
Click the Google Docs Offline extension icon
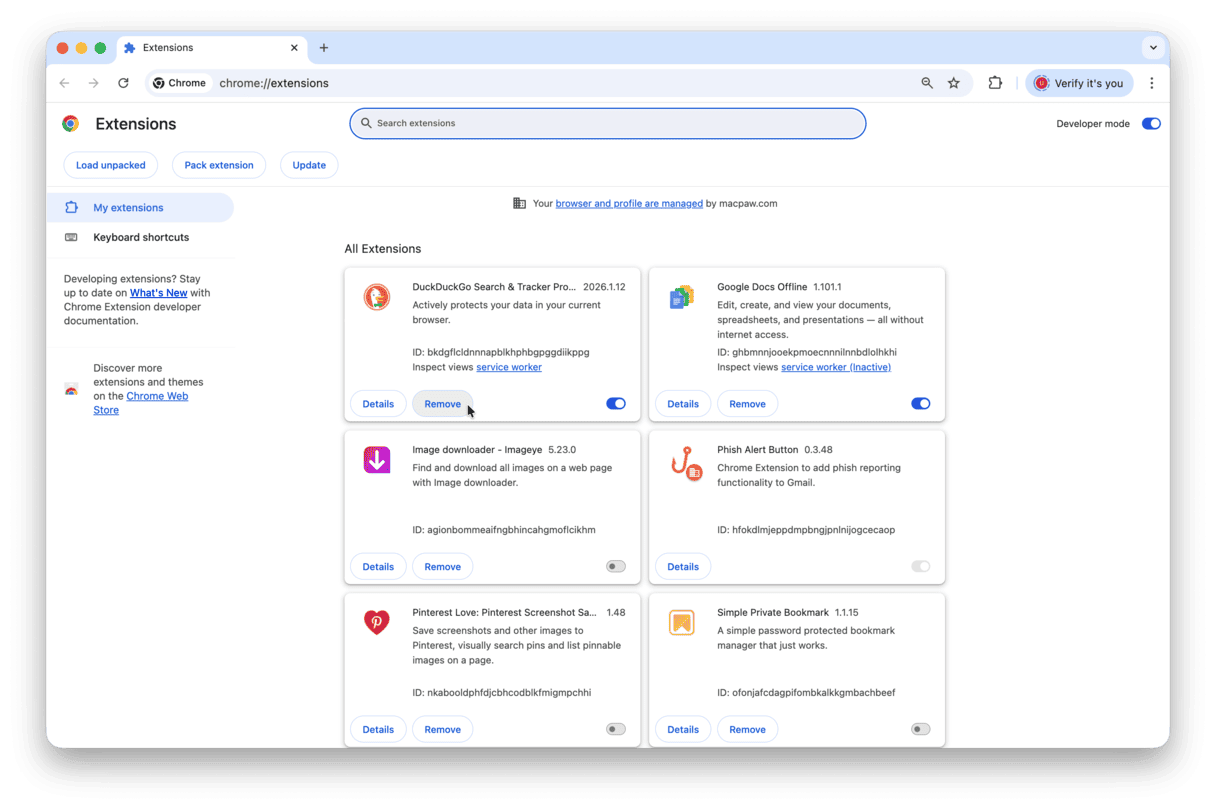point(682,297)
